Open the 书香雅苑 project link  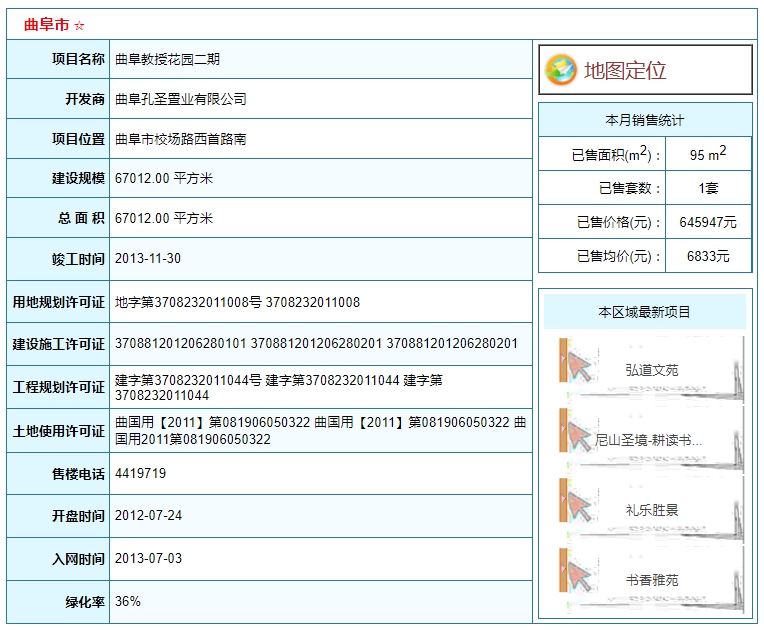point(651,580)
